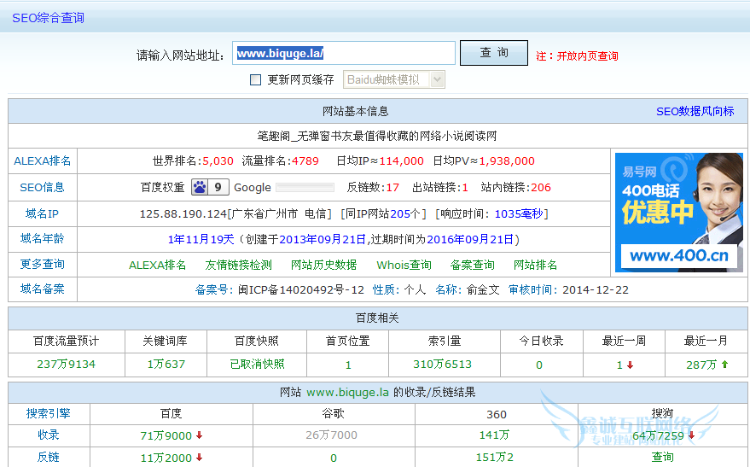The height and width of the screenshot is (467, 750).
Task: Click red down arrow beside 64万7259
Action: [x=692, y=435]
